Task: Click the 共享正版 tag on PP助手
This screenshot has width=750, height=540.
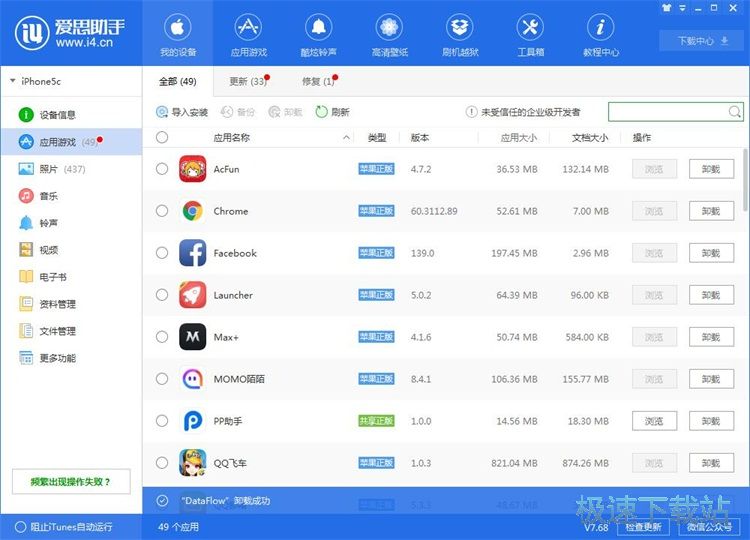Action: click(376, 421)
